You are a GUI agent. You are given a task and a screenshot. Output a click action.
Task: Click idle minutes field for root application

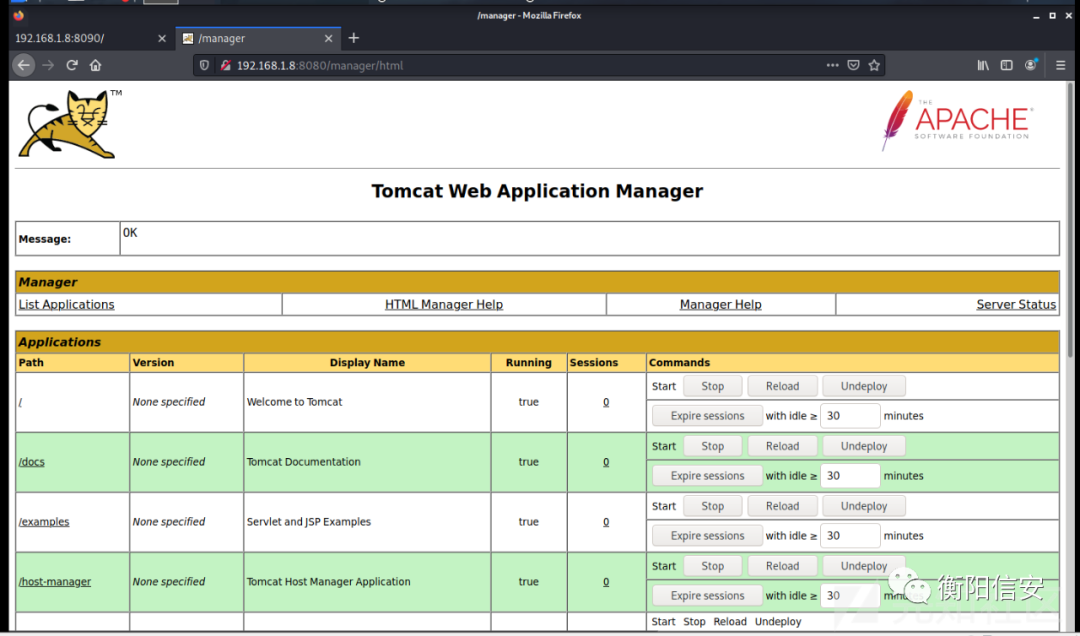point(850,416)
